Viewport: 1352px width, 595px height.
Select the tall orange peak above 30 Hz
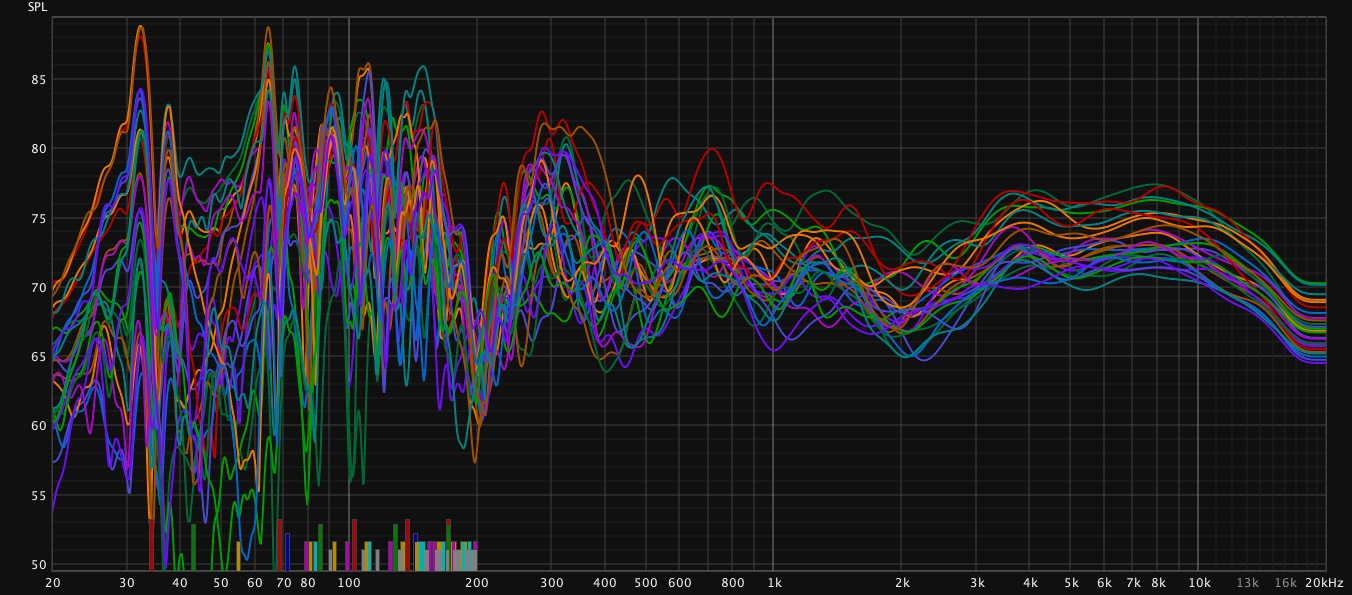141,28
